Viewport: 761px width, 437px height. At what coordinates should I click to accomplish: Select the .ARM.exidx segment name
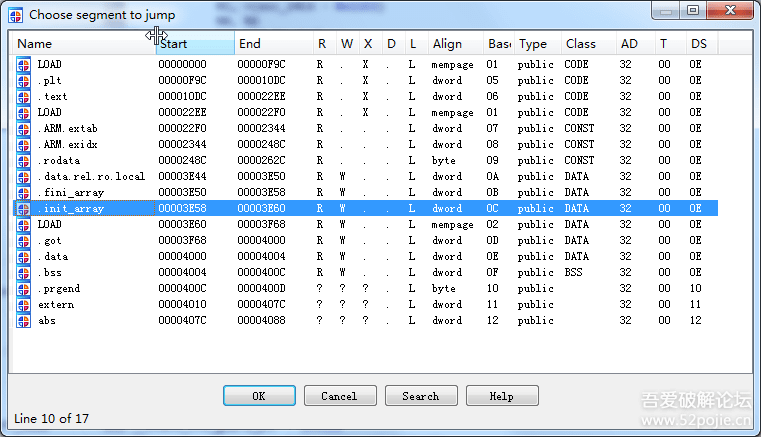click(x=67, y=145)
